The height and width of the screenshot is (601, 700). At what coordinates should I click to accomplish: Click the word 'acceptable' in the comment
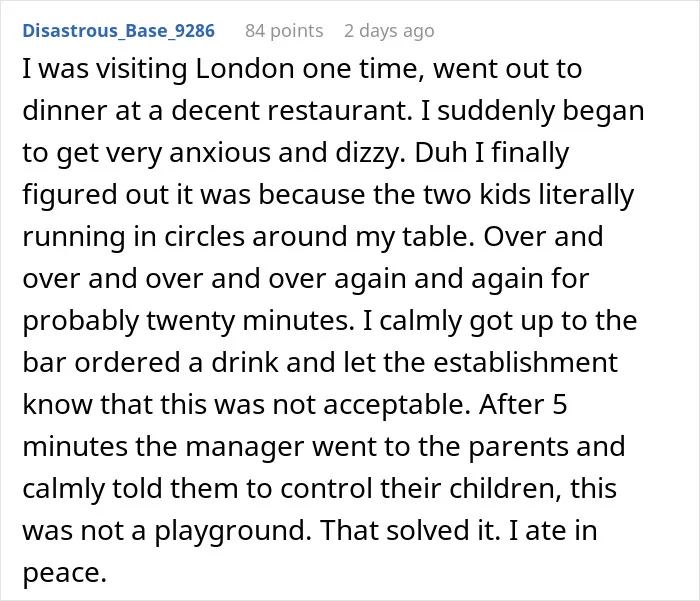pyautogui.click(x=394, y=405)
